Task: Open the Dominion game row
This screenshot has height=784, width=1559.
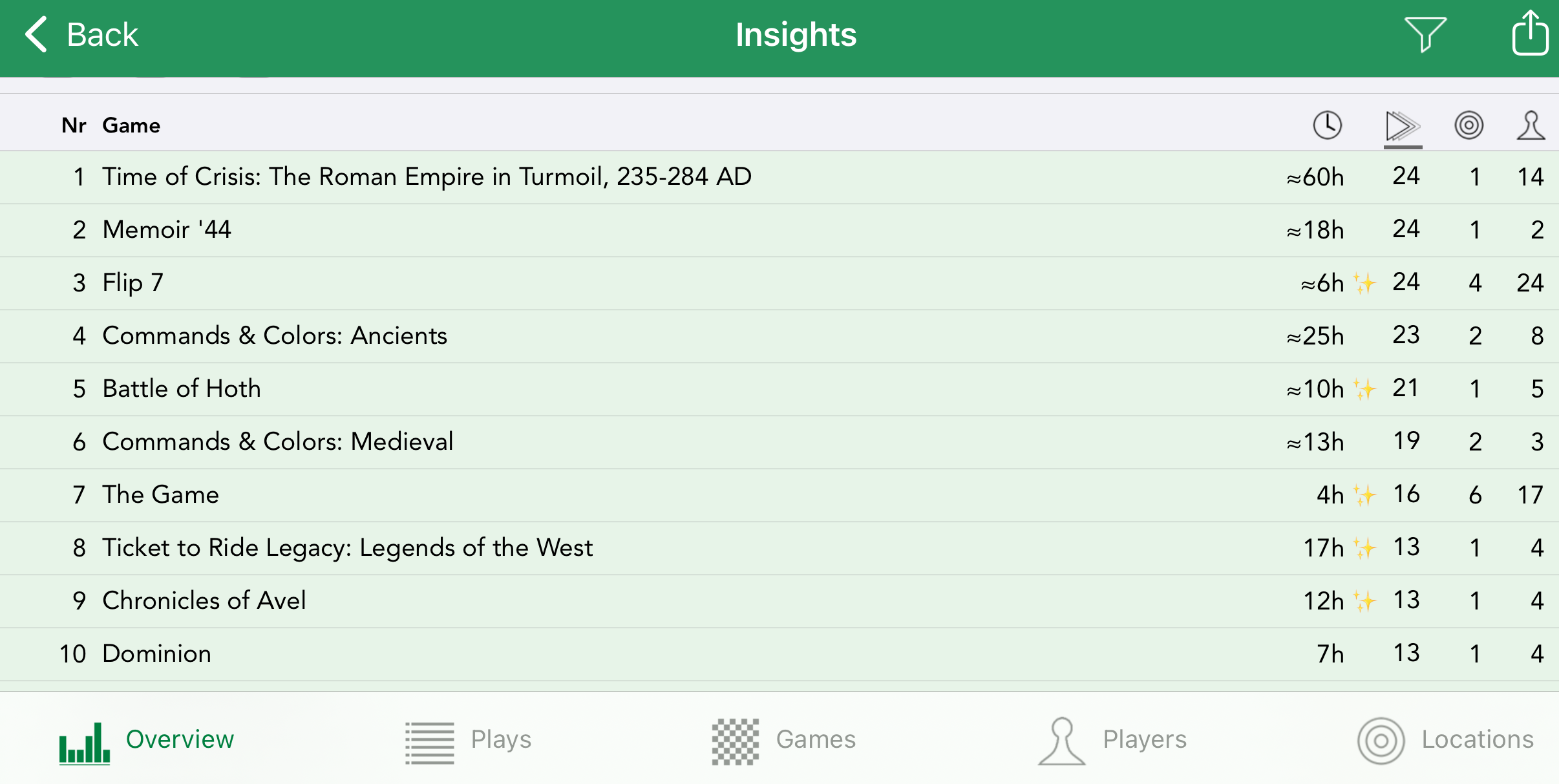Action: tap(157, 653)
